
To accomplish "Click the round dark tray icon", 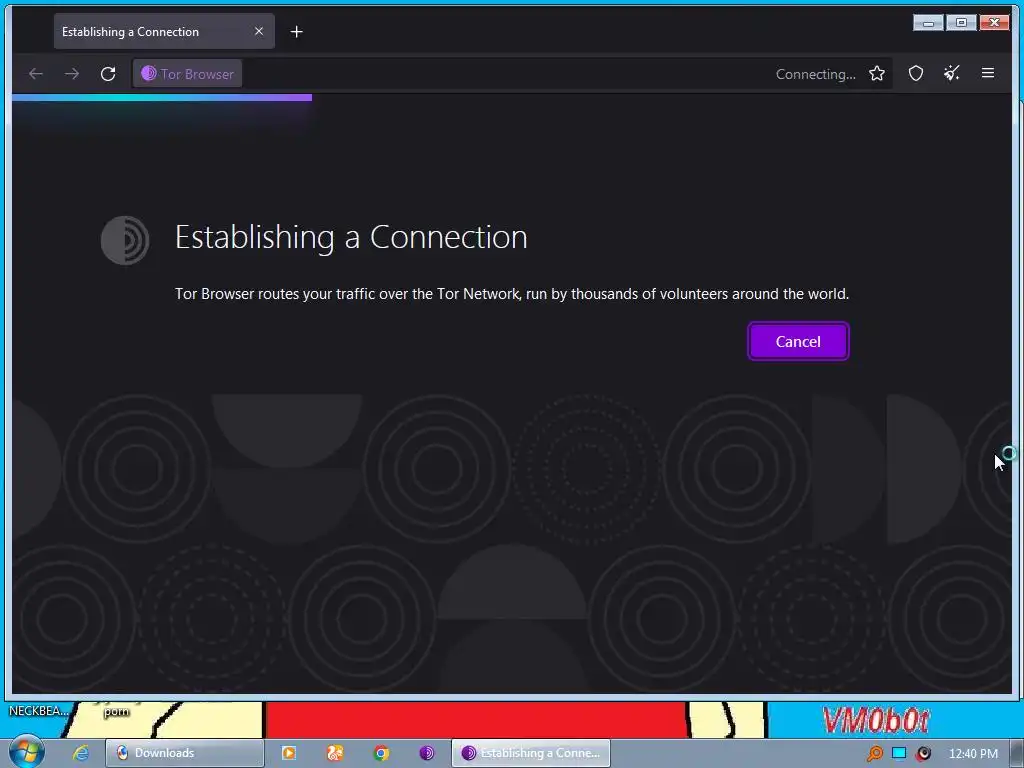I will pyautogui.click(x=923, y=753).
